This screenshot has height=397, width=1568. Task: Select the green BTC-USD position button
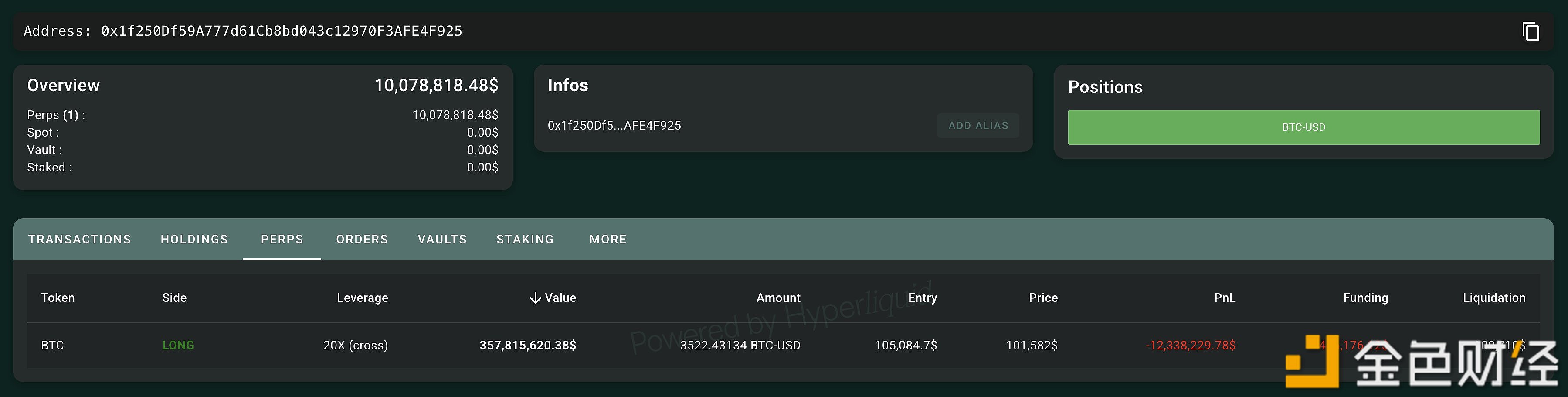point(1303,127)
